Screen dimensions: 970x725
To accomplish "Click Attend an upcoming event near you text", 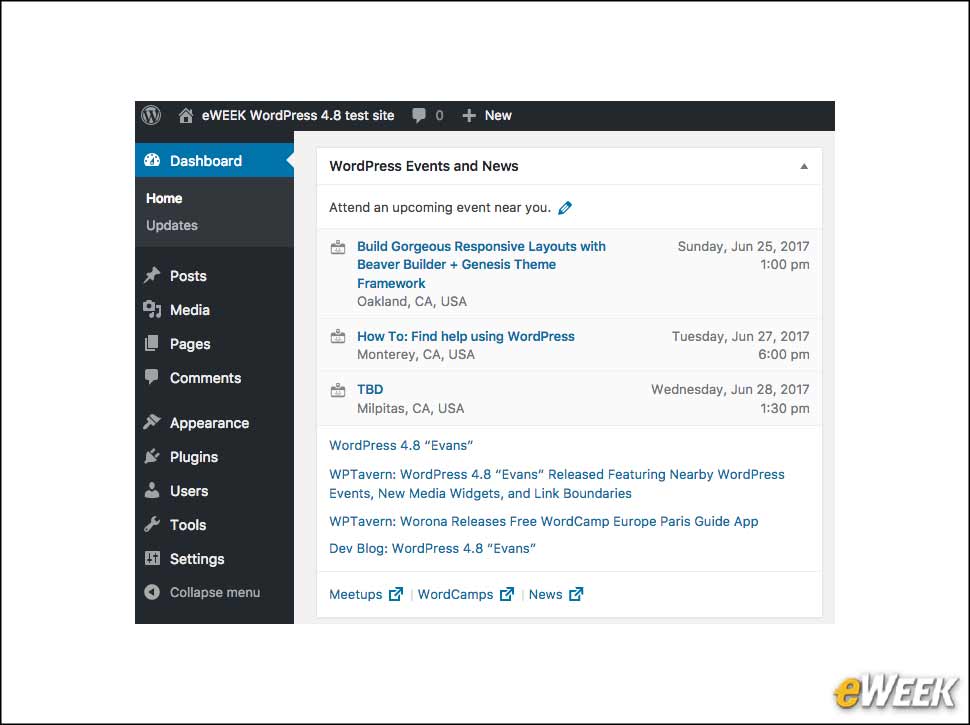I will 440,207.
